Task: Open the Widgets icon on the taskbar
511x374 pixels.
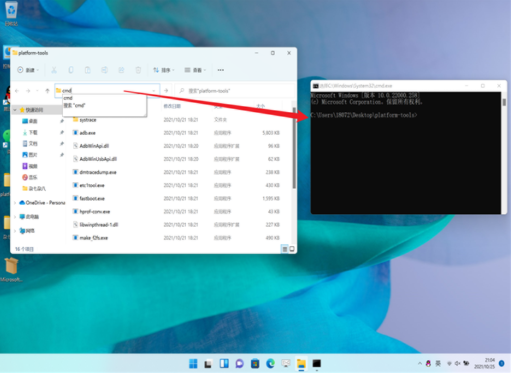Action: click(224, 363)
